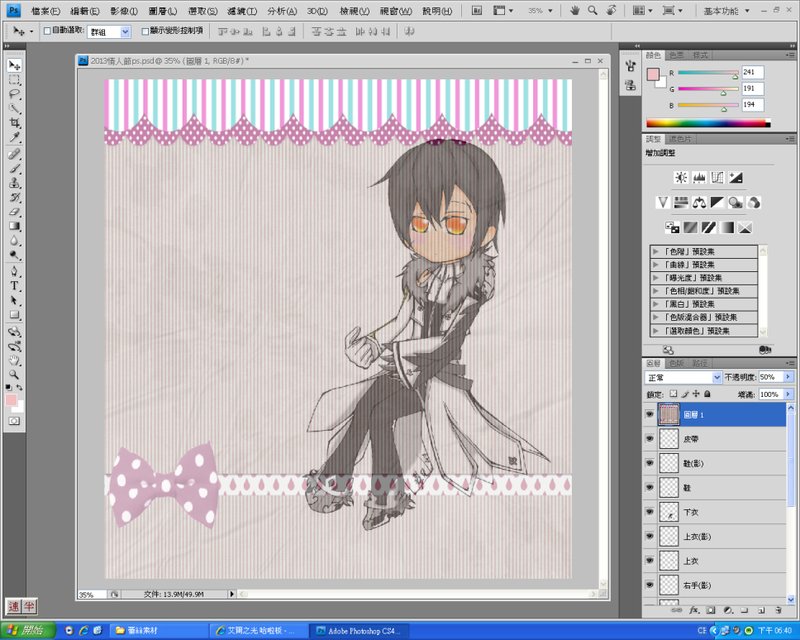Toggle Quick Mask mode

pos(14,421)
